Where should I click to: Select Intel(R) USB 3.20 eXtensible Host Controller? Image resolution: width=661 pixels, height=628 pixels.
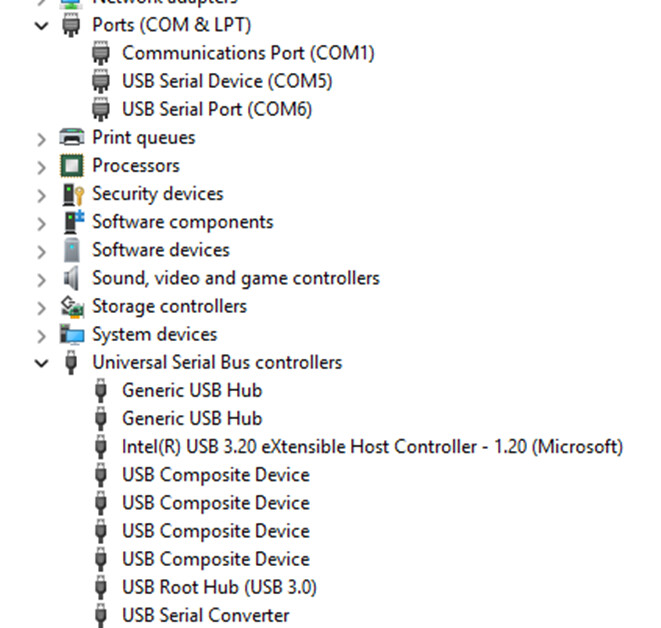click(372, 446)
